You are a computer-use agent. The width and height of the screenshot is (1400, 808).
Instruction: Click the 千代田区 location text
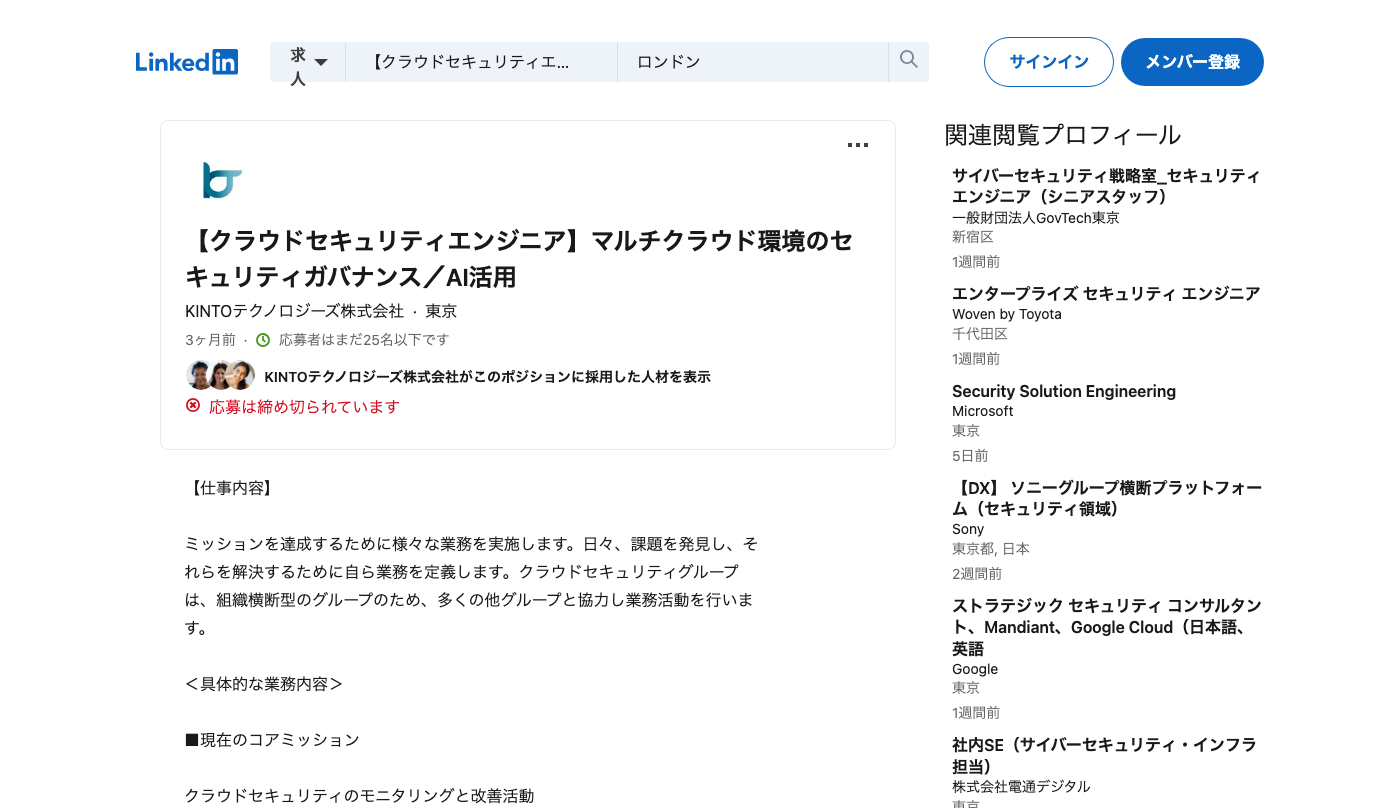pyautogui.click(x=980, y=333)
